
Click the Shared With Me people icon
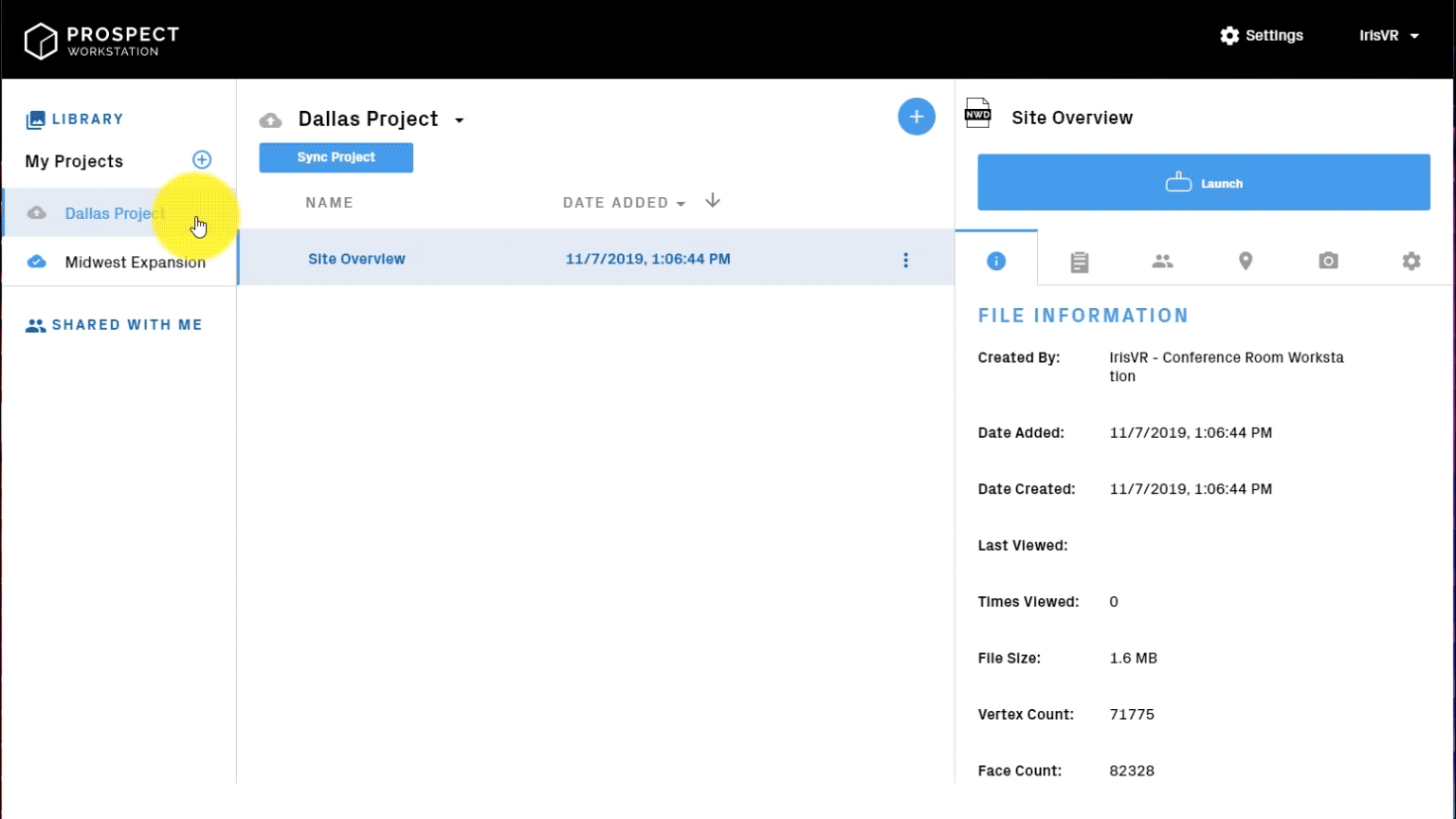36,325
